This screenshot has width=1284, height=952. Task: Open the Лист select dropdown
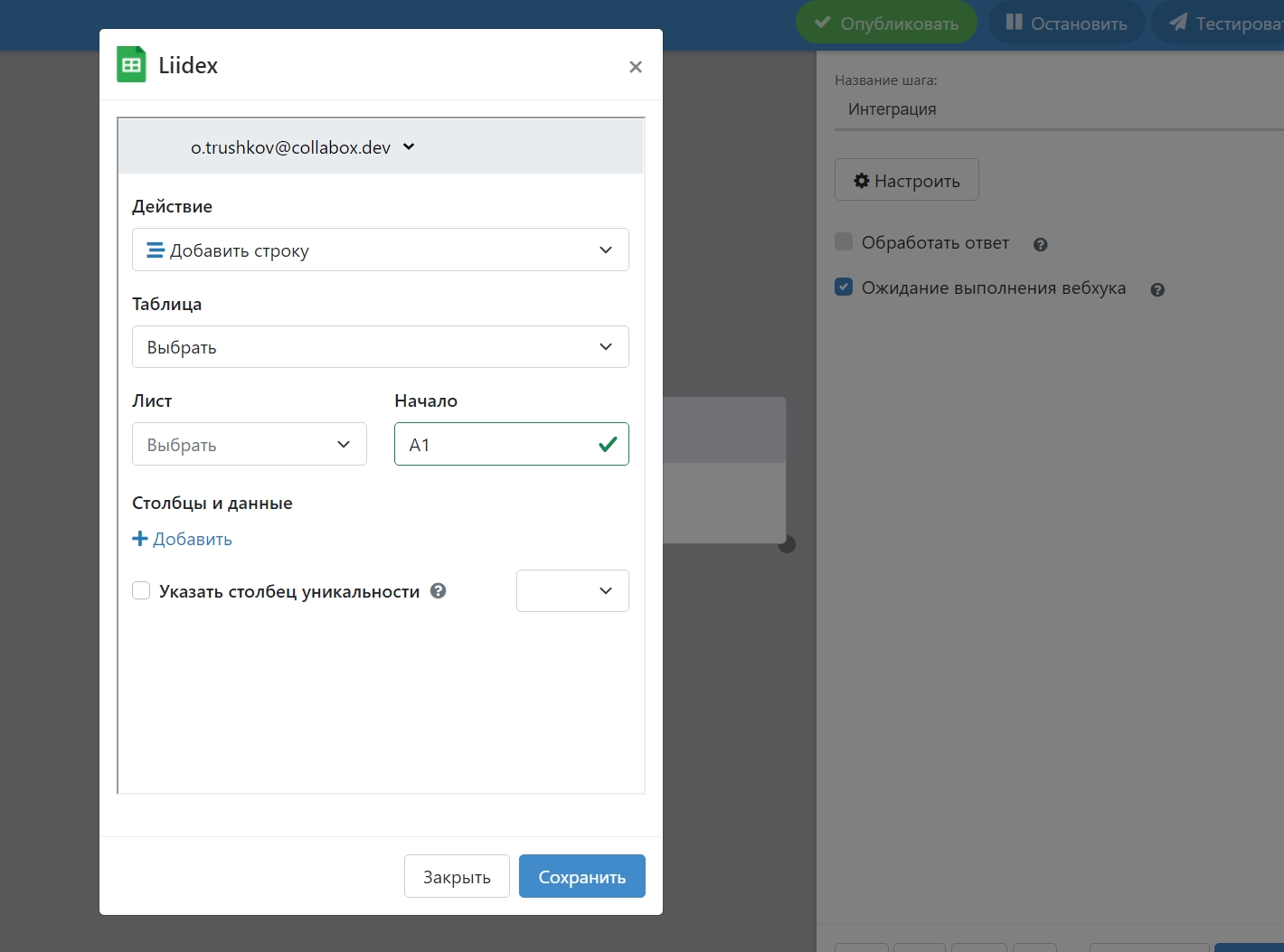(x=249, y=445)
